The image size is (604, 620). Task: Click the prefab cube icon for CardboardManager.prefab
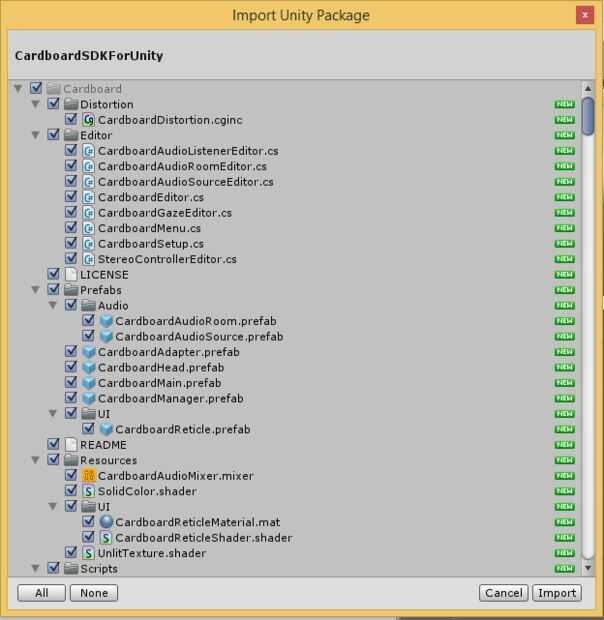(x=89, y=398)
